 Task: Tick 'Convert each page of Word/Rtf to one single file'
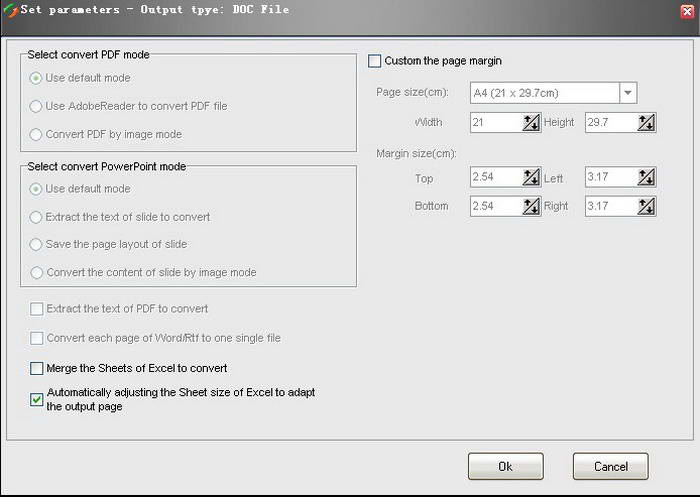[37, 338]
